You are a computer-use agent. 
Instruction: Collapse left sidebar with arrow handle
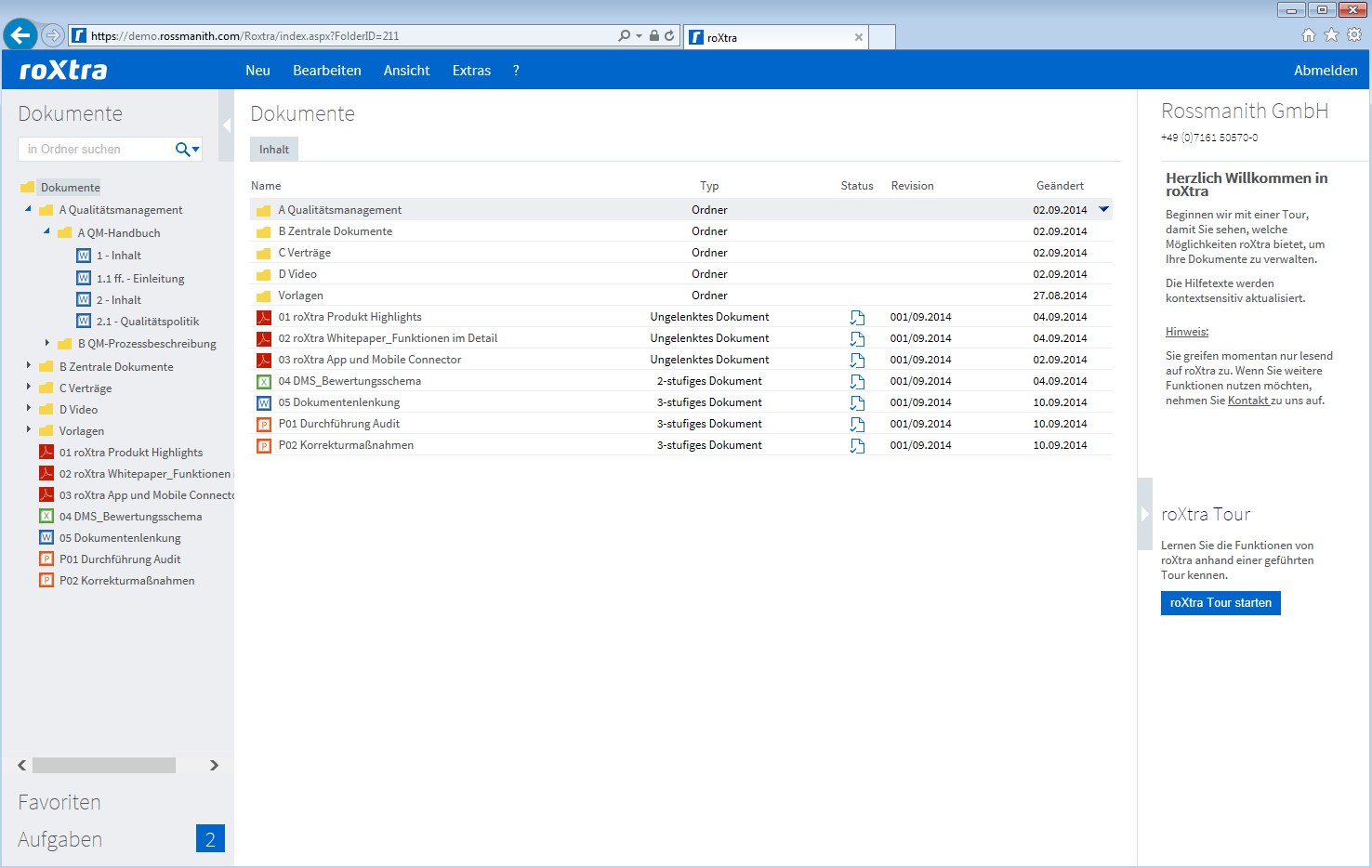click(x=226, y=125)
